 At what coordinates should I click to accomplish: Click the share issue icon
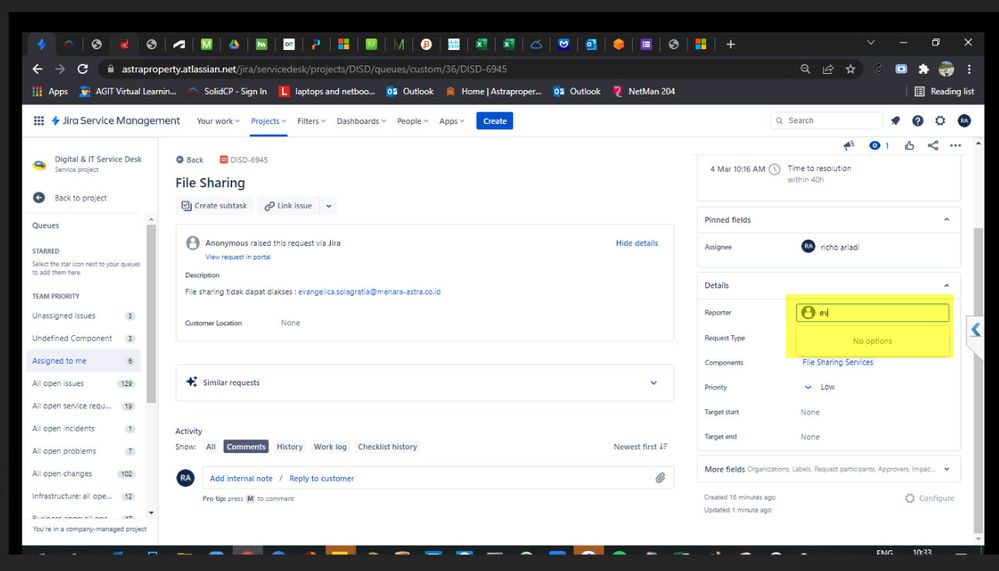(x=933, y=145)
